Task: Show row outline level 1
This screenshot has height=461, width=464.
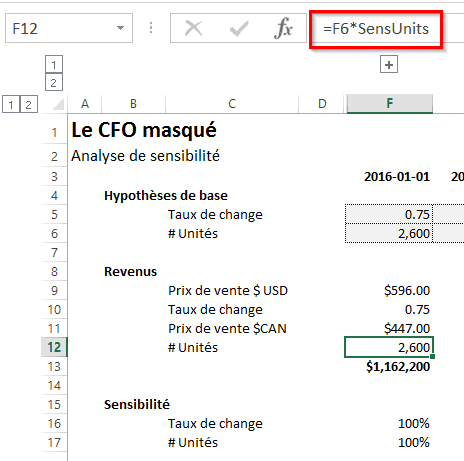Action: [x=11, y=104]
